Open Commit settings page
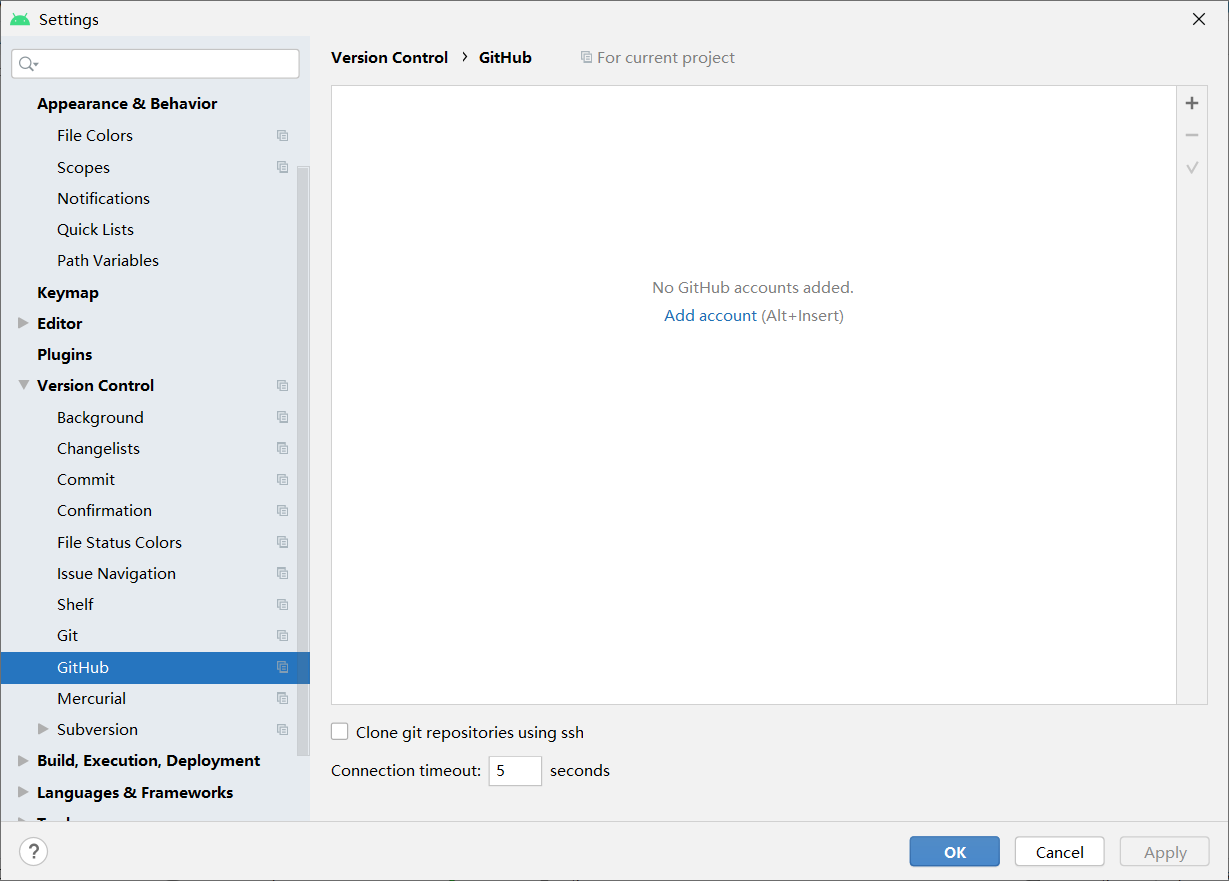The width and height of the screenshot is (1229, 881). pos(86,479)
